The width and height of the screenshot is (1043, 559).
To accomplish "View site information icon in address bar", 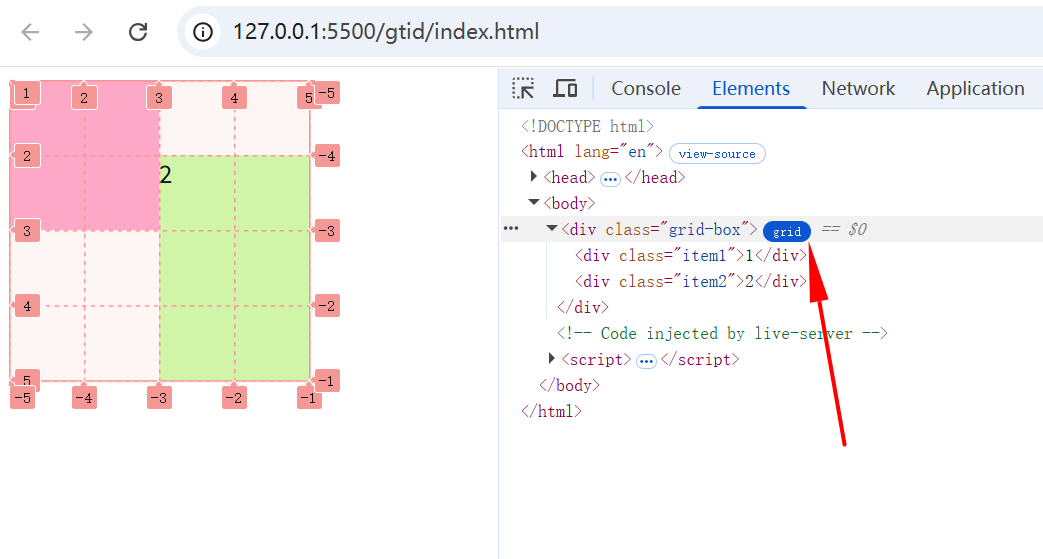I will click(203, 32).
